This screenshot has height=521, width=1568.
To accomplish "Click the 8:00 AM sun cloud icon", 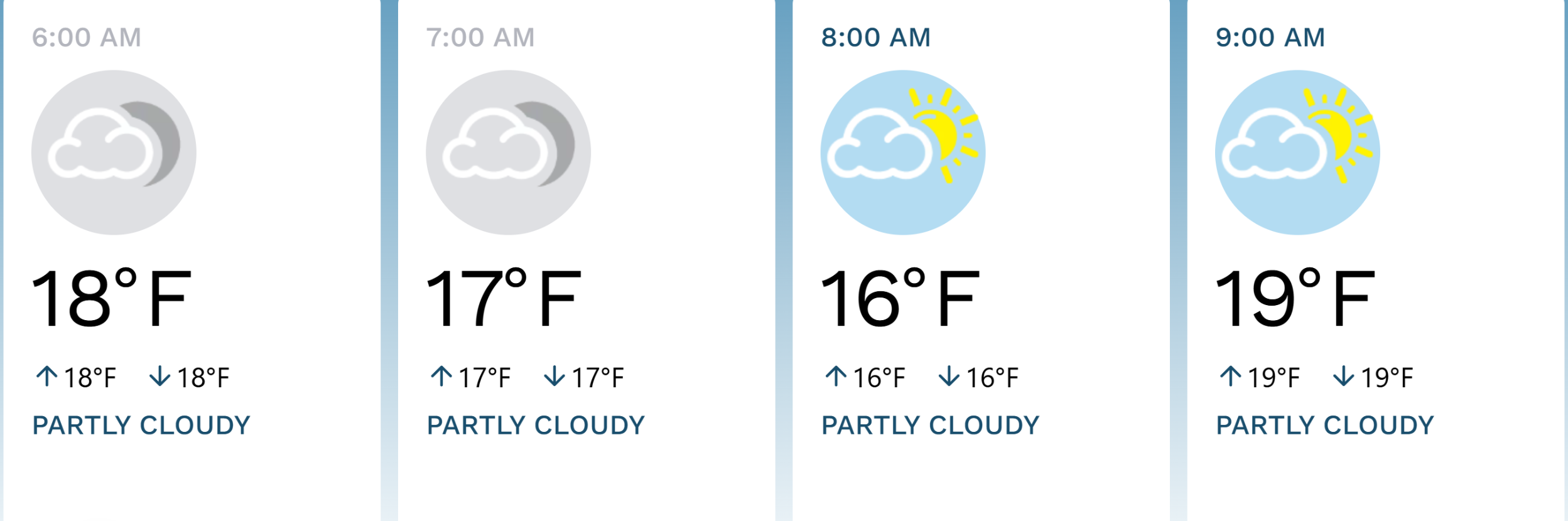I will coord(902,153).
